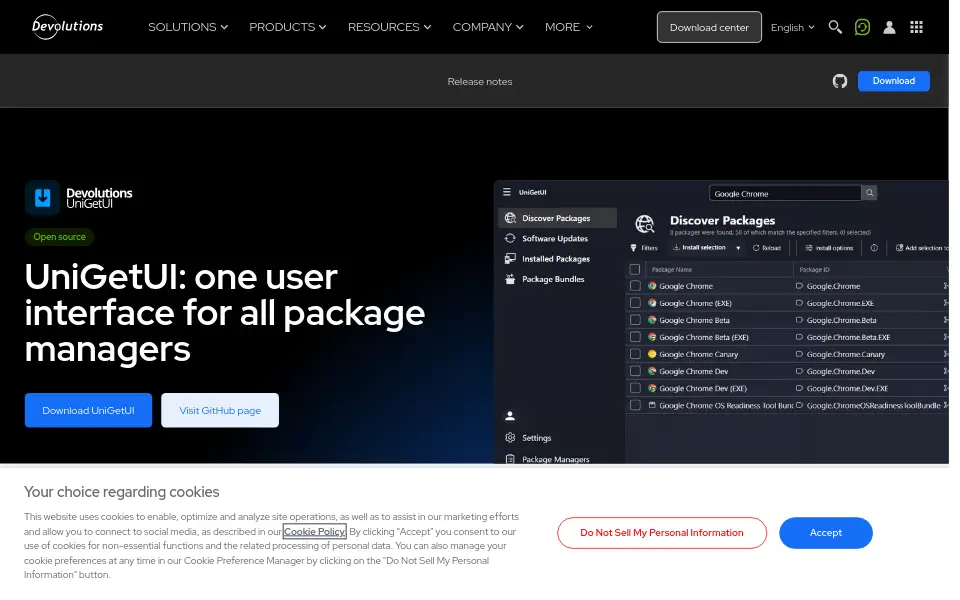Open the user account icon
Viewport: 960px width, 600px height.
tap(889, 27)
